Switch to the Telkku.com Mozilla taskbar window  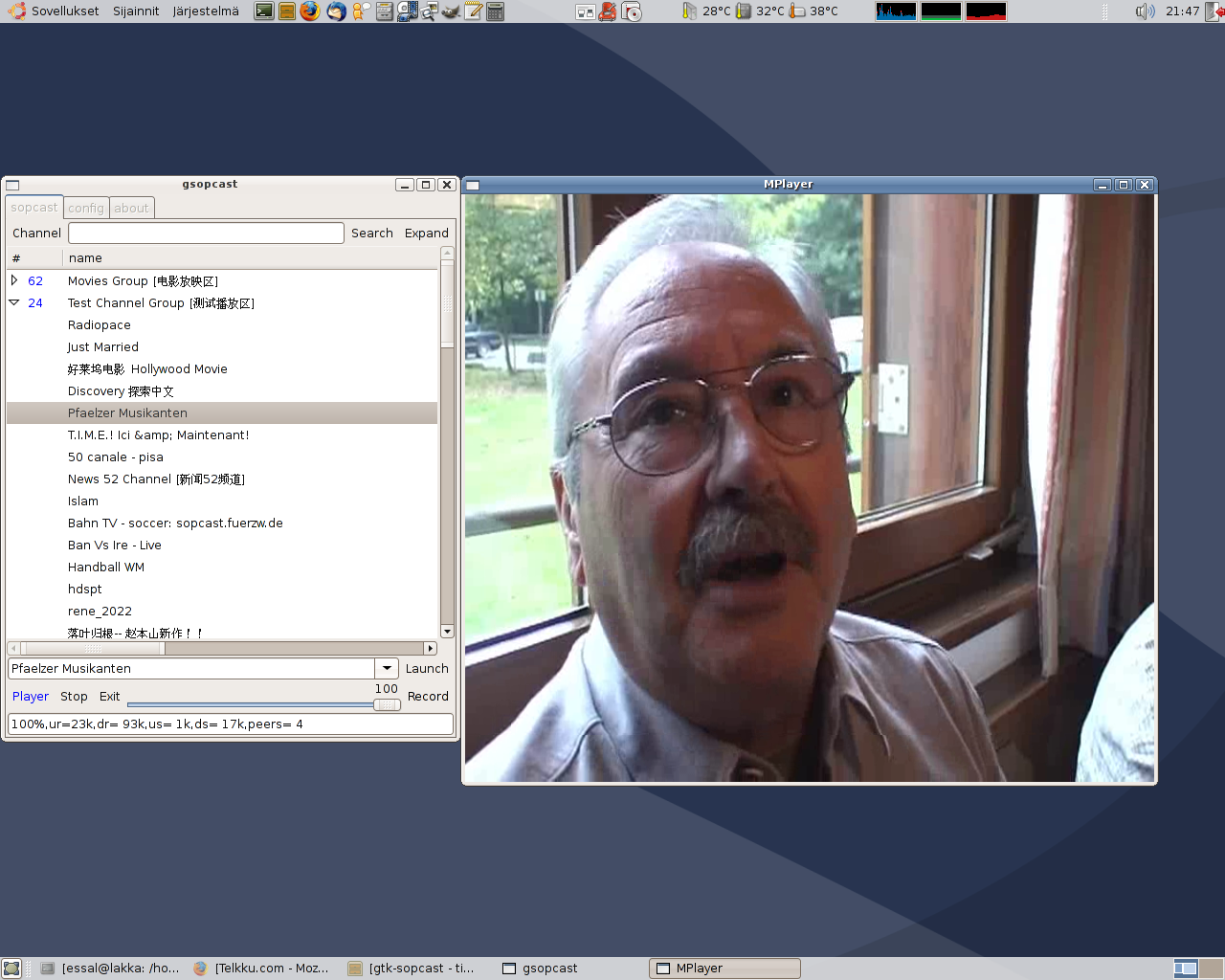(261, 969)
